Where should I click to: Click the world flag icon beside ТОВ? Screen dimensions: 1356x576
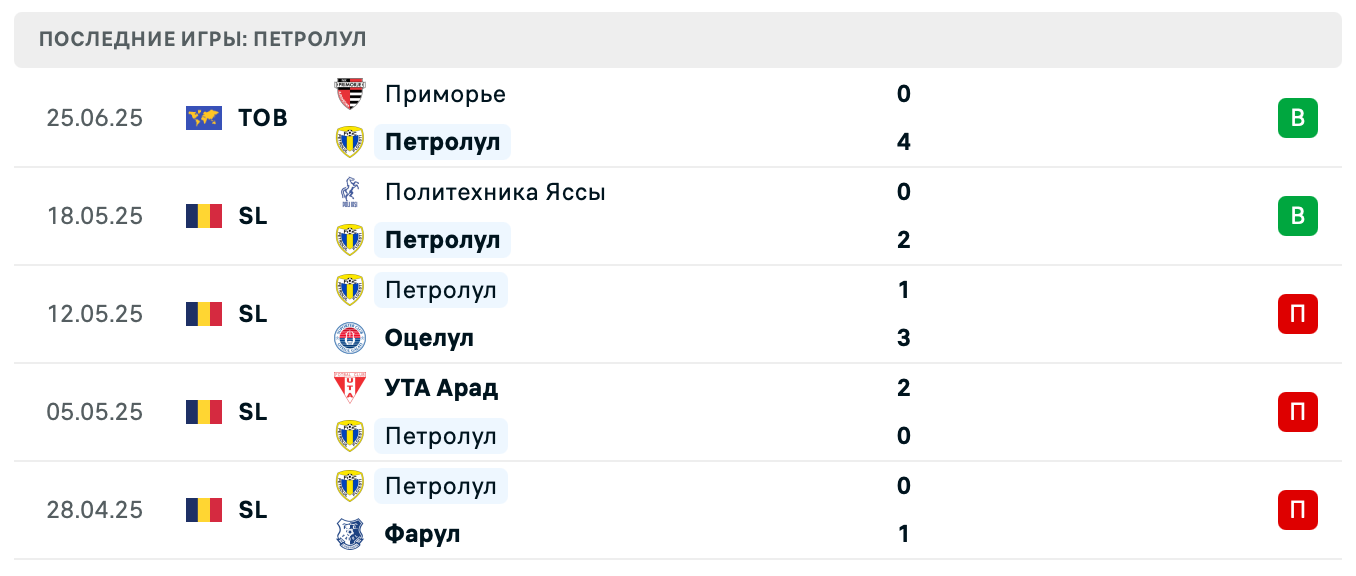[x=204, y=118]
